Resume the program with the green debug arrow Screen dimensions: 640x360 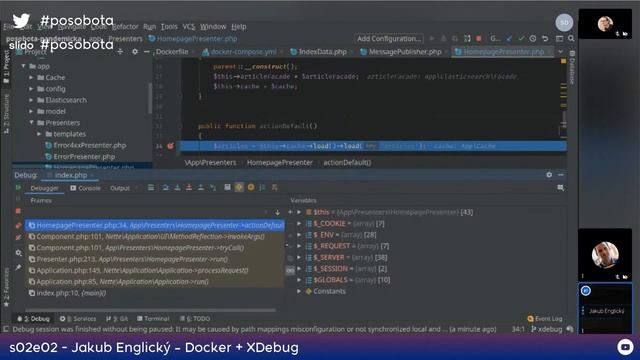[x=18, y=188]
